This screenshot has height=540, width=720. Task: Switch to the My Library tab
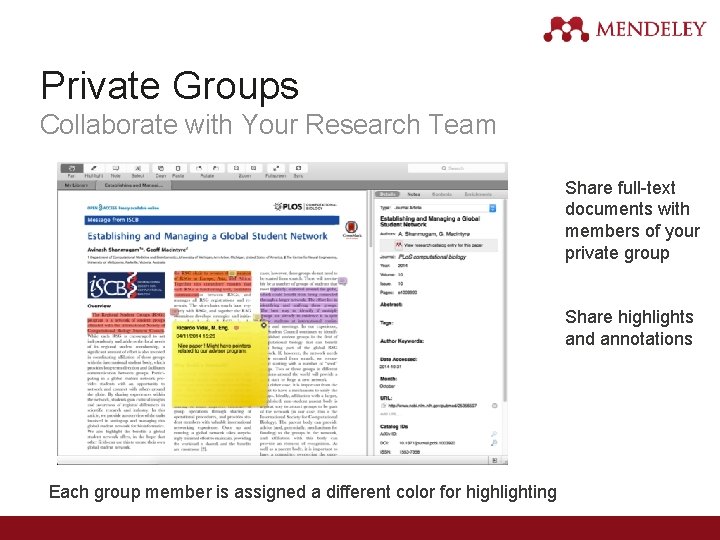[x=76, y=185]
